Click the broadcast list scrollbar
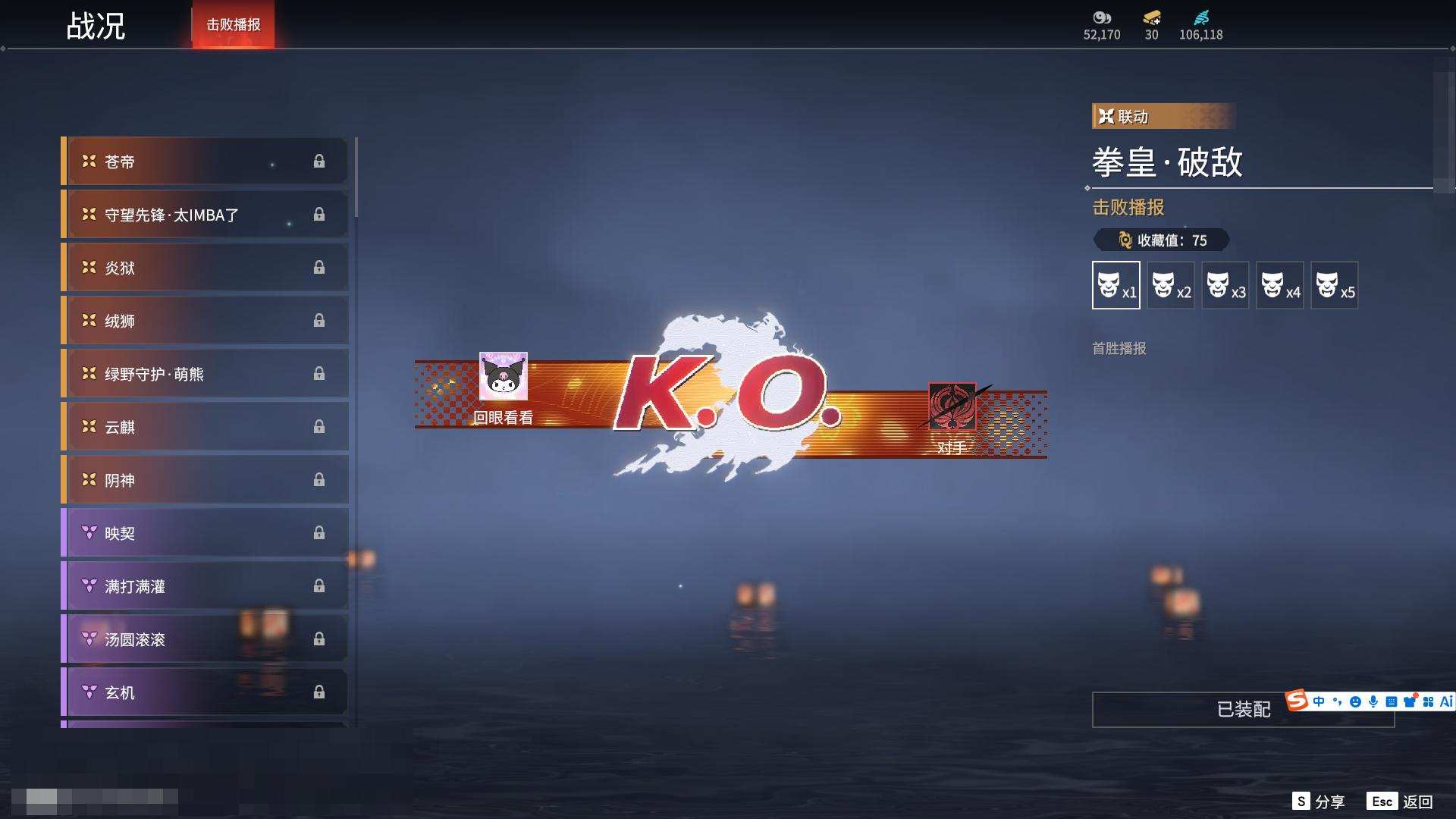 (x=356, y=178)
